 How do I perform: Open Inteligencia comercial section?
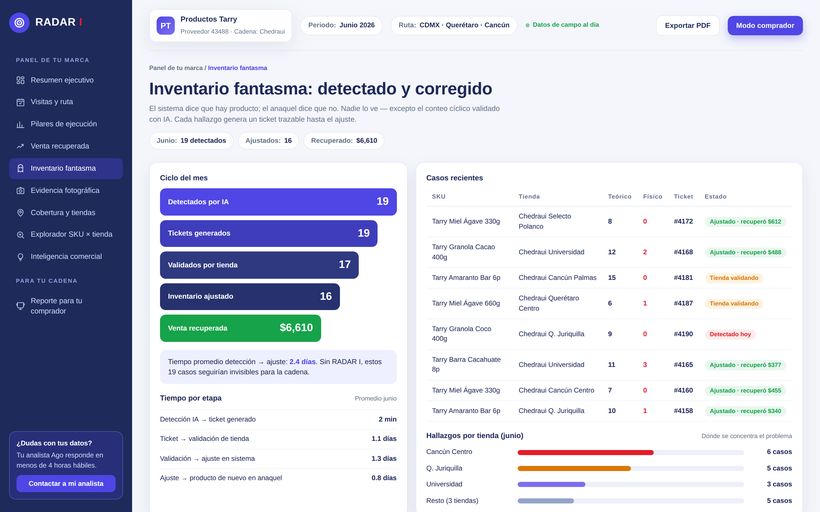click(x=66, y=256)
